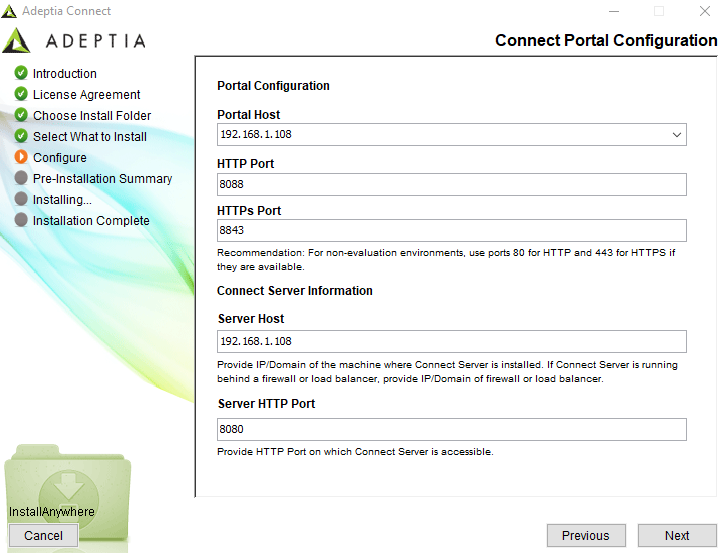Click the Next button
The width and height of the screenshot is (721, 553).
pyautogui.click(x=676, y=536)
